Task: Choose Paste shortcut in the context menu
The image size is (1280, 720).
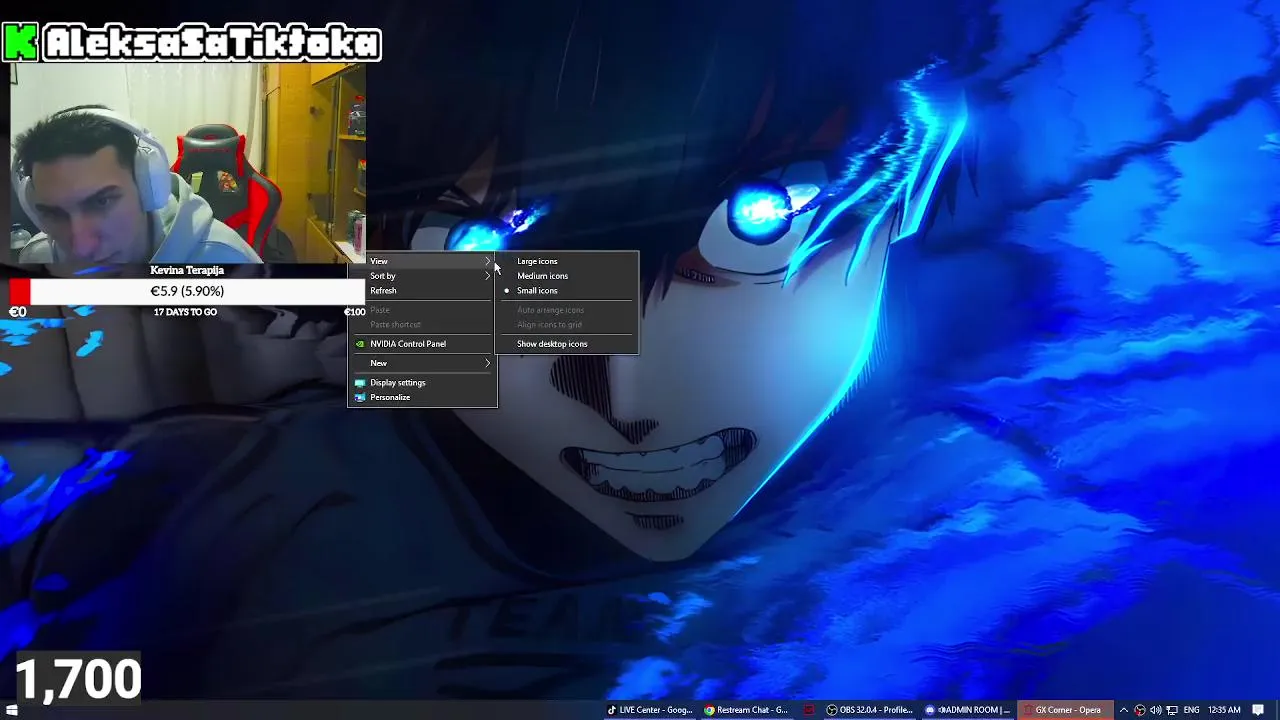Action: [x=422, y=325]
